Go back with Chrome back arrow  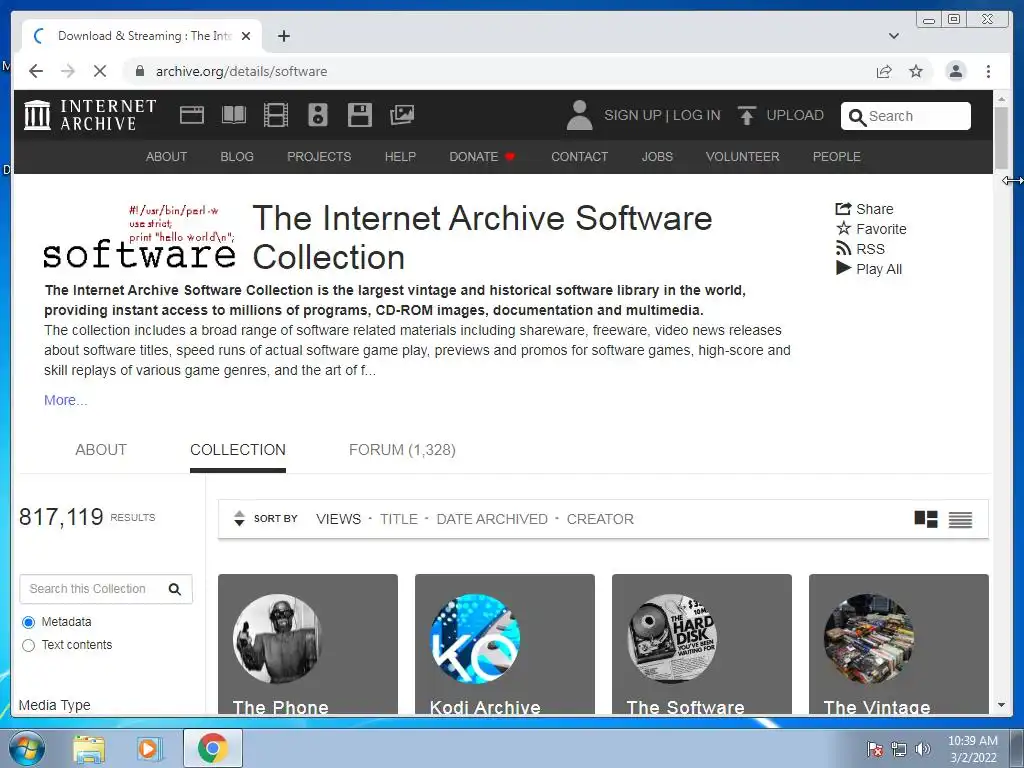(x=36, y=71)
